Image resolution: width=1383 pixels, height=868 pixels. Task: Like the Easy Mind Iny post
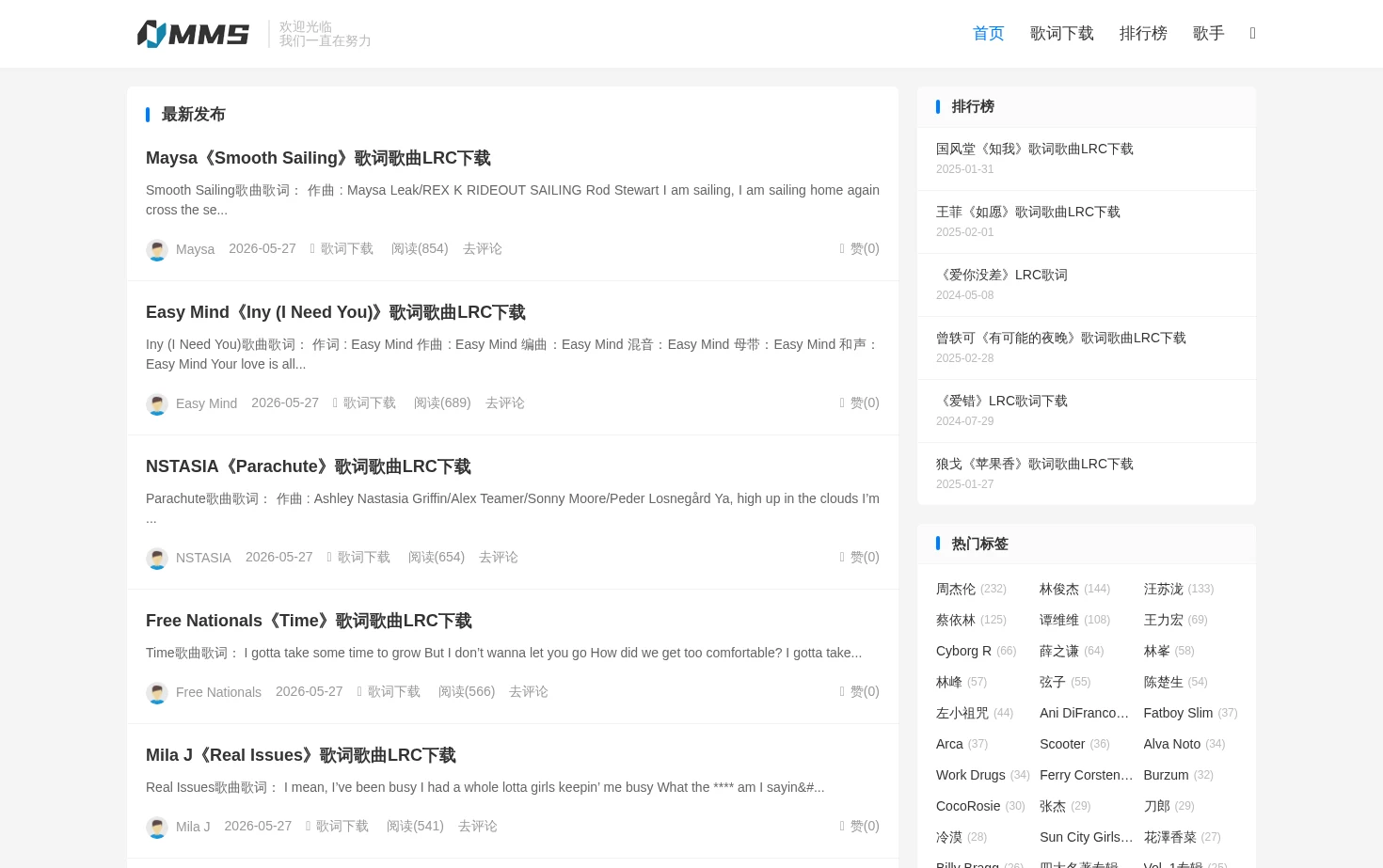pyautogui.click(x=860, y=402)
